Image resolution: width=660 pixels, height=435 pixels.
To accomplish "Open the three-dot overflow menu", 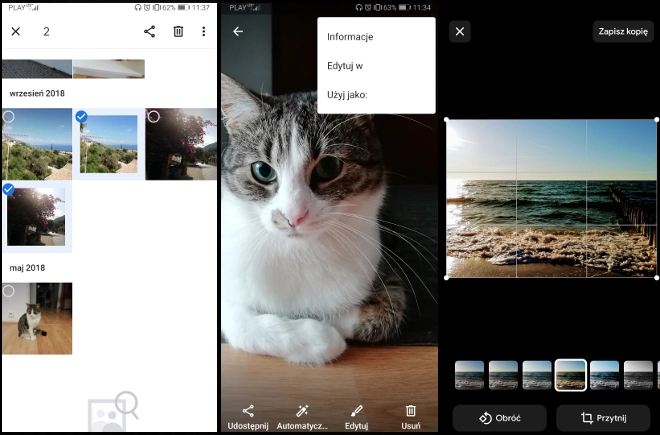I will (204, 32).
